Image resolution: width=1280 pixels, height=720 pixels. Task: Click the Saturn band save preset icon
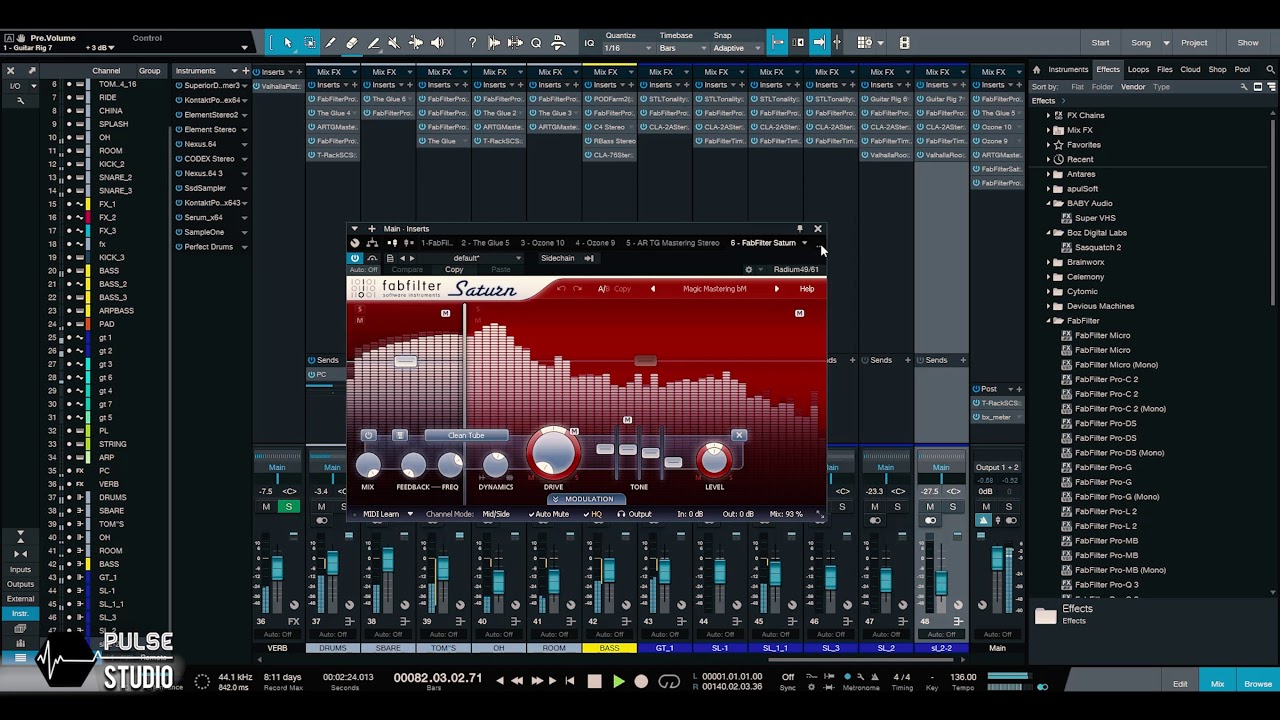coord(400,435)
